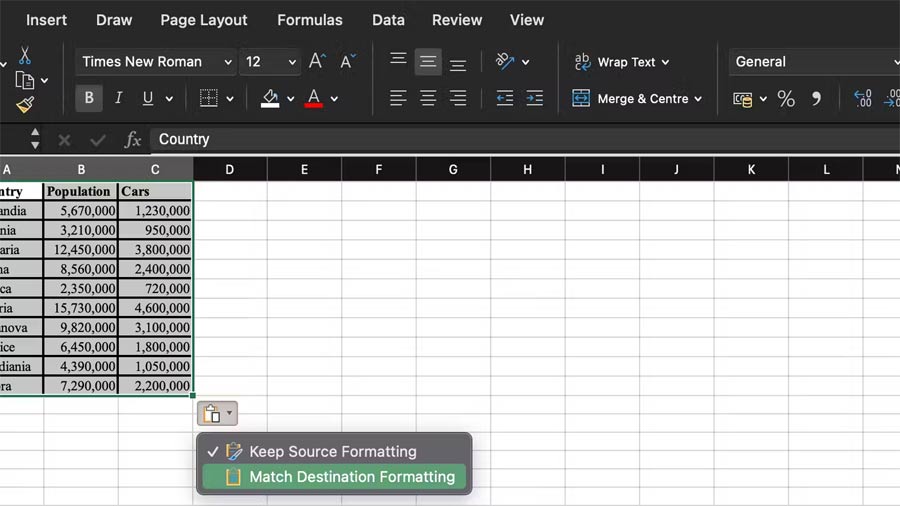Click the fx Insert Function icon

click(x=133, y=139)
